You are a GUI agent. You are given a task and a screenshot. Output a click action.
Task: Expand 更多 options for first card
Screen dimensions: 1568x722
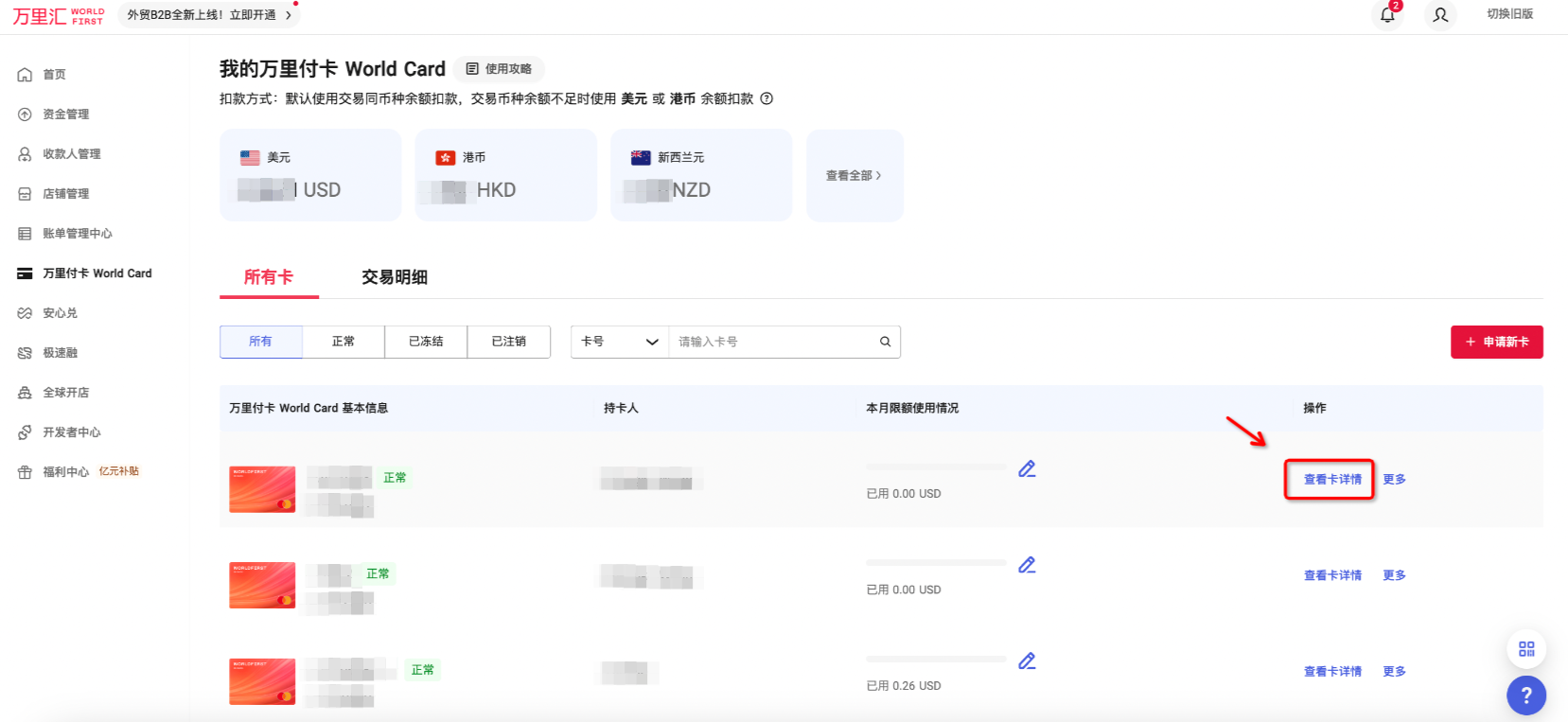coord(1394,480)
